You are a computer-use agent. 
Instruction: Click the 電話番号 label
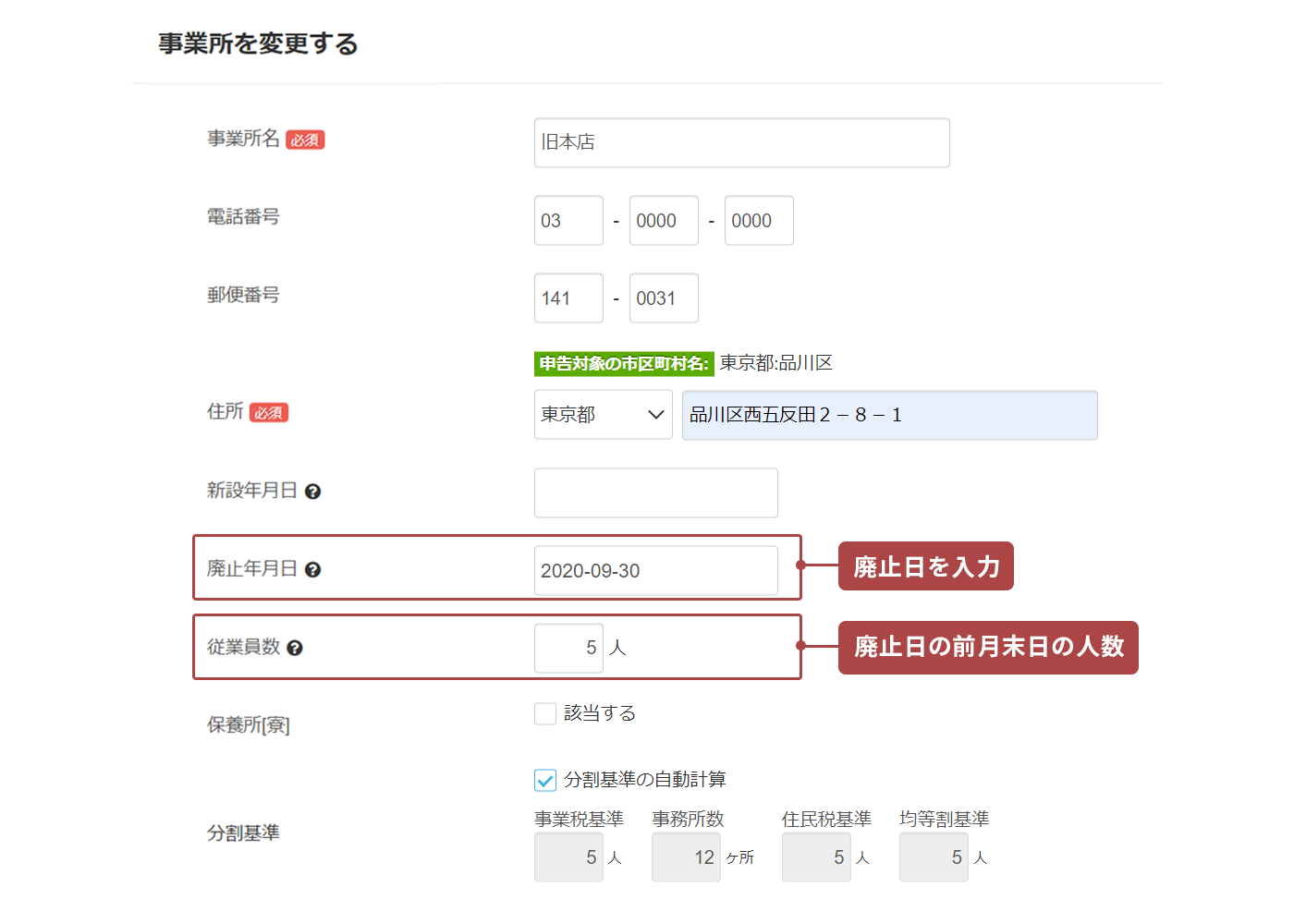[x=243, y=216]
